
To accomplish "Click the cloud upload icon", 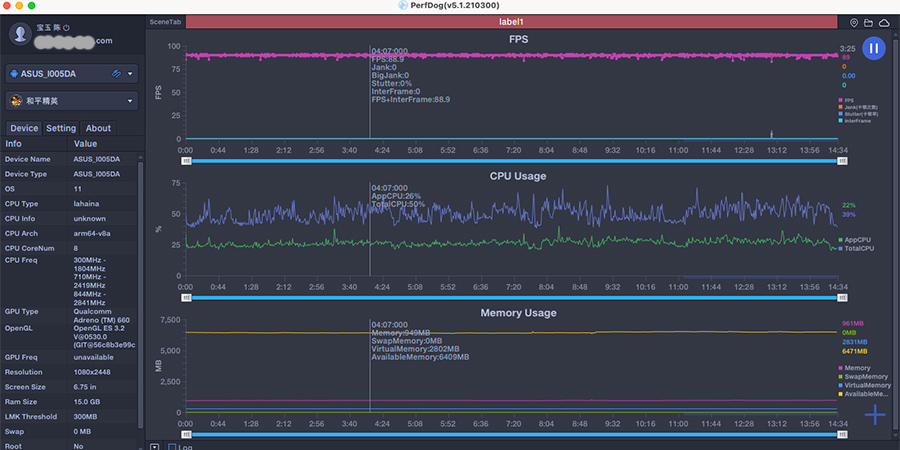I will click(x=884, y=22).
